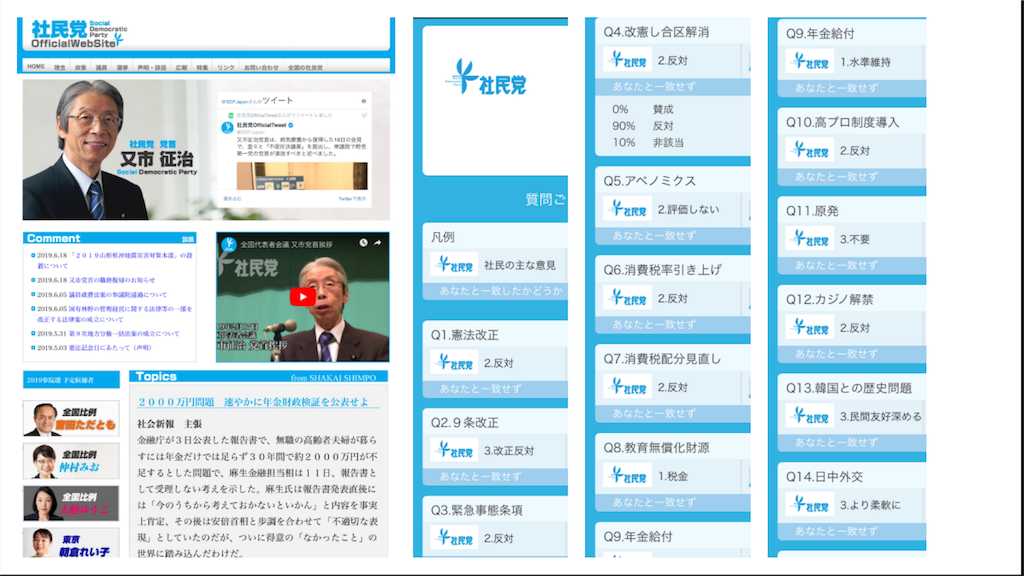Image resolution: width=1024 pixels, height=576 pixels.
Task: Click the from SHAKAI SHIMPO label
Action: (x=333, y=377)
